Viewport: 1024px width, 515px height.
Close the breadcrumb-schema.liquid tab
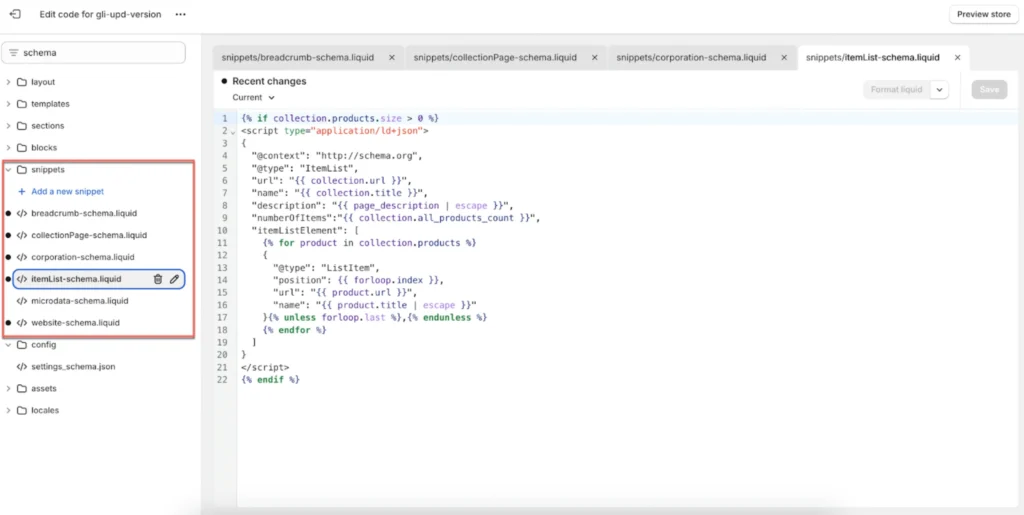pyautogui.click(x=392, y=57)
